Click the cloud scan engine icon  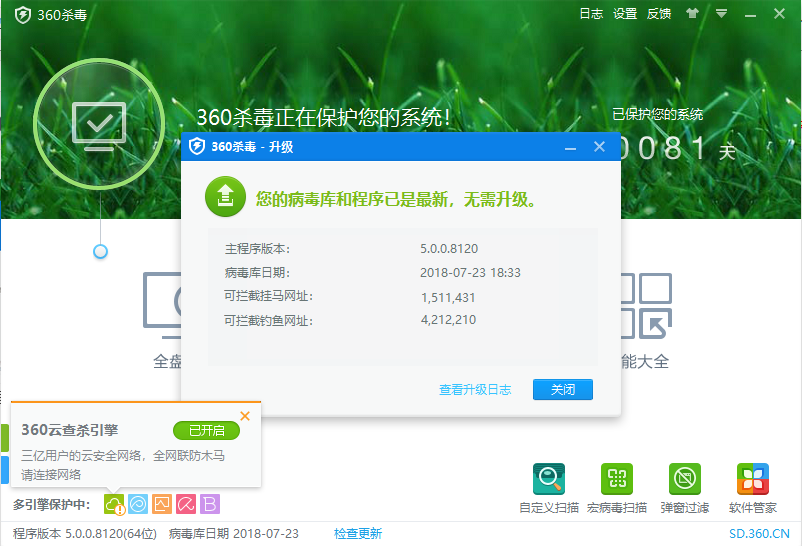point(114,505)
